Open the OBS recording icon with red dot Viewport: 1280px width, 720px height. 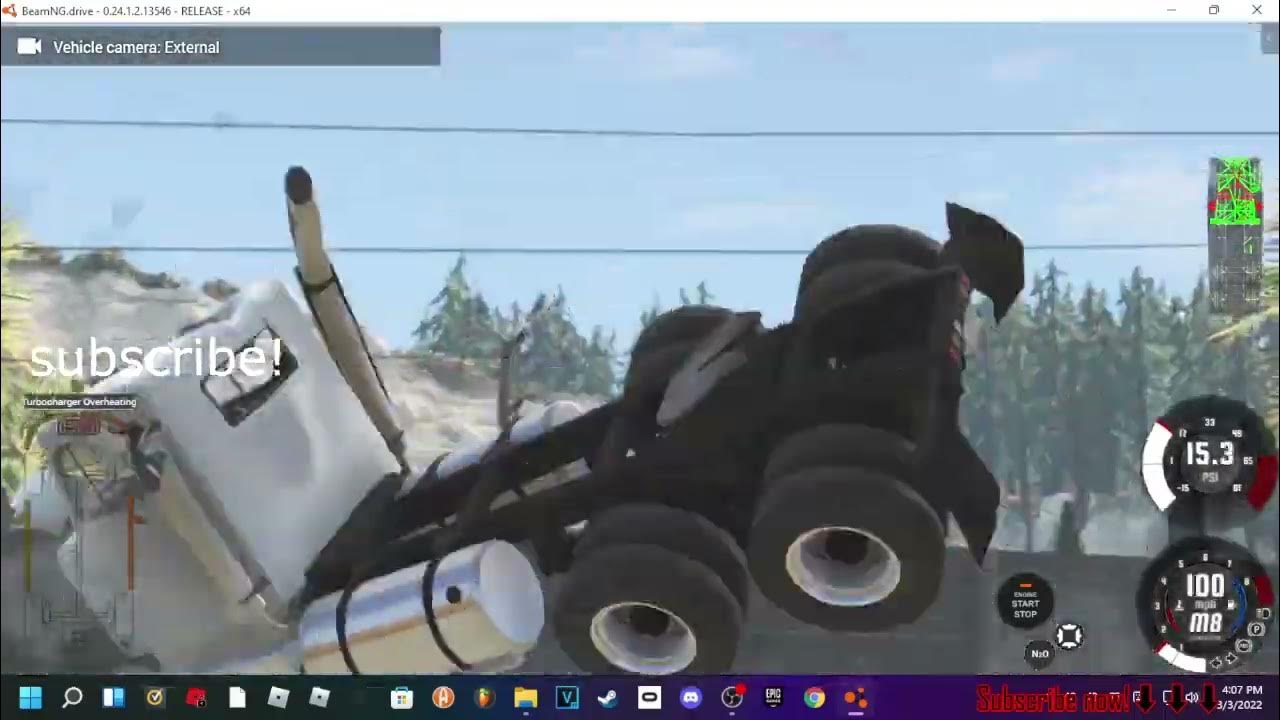[733, 697]
